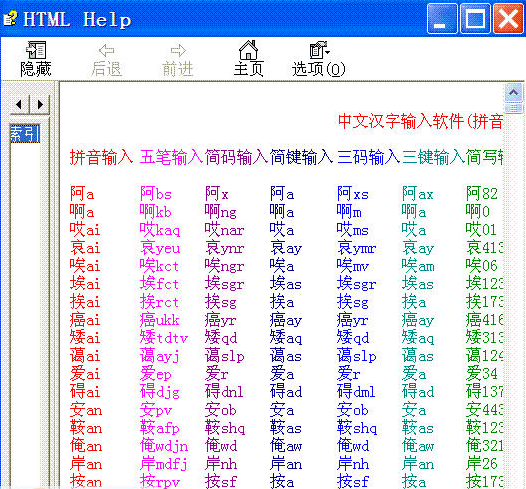
Task: Click the tab scroll right arrow
Action: pyautogui.click(x=40, y=105)
